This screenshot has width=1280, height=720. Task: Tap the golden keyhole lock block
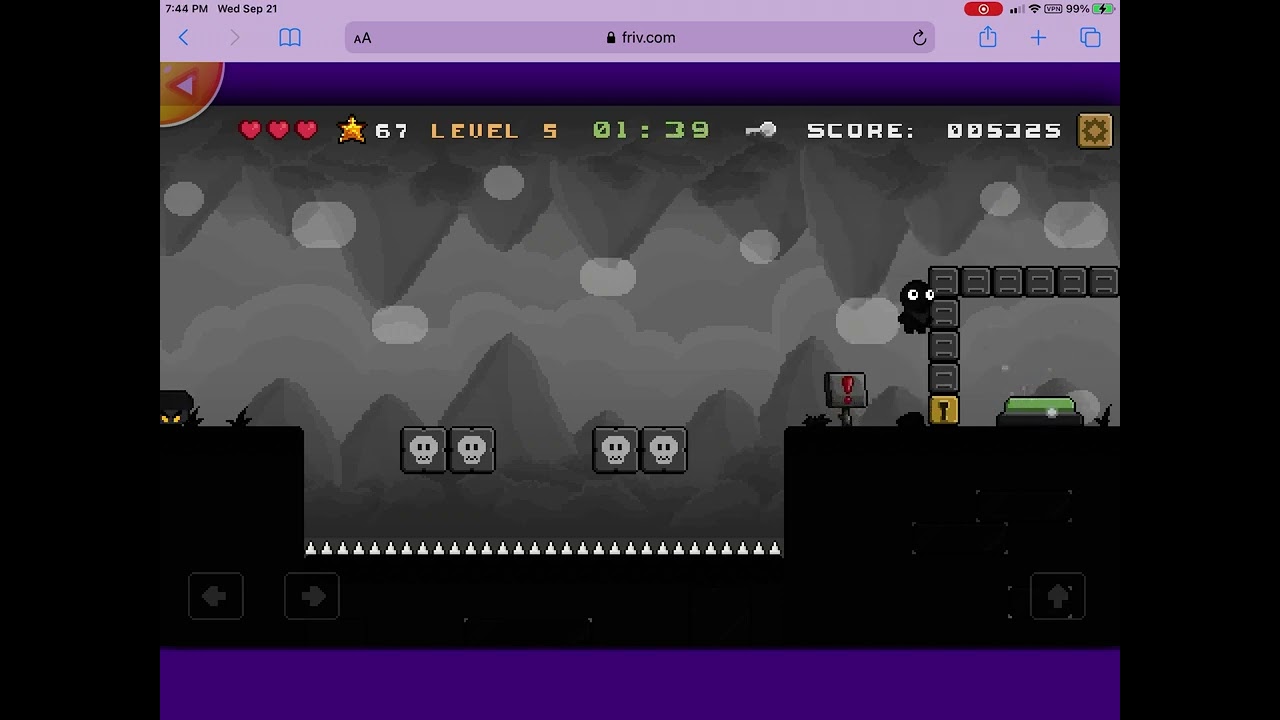944,410
